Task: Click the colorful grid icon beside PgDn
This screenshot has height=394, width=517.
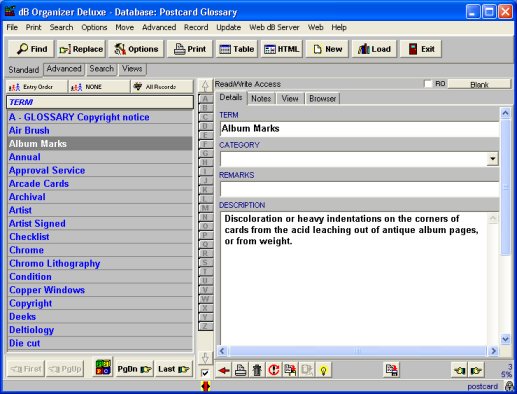Action: 103,367
